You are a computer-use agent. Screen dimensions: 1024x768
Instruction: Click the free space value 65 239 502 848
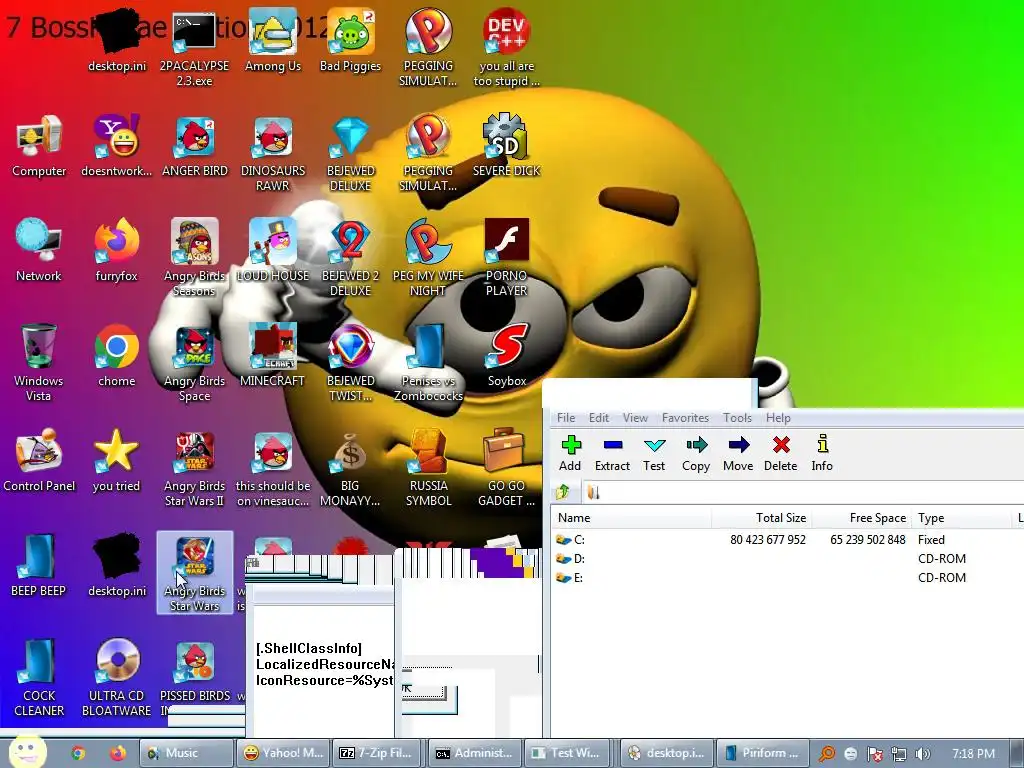click(x=868, y=539)
